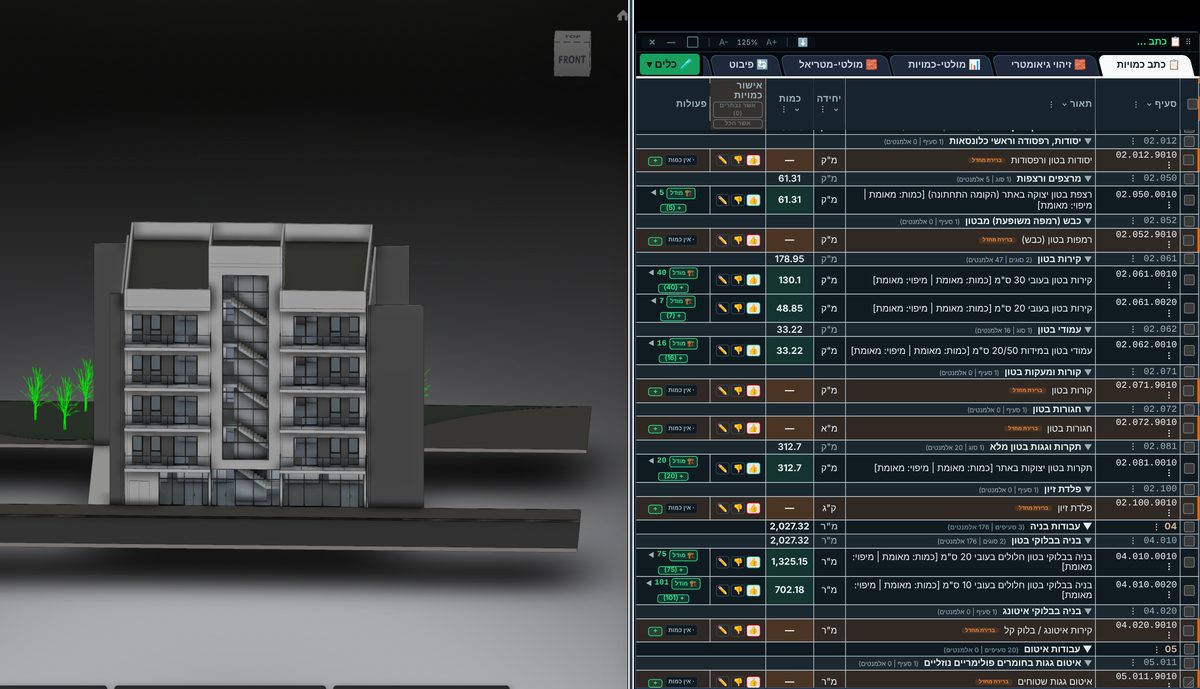This screenshot has width=1200, height=689.
Task: Click the model badge in row 04.010.0020
Action: (x=686, y=583)
